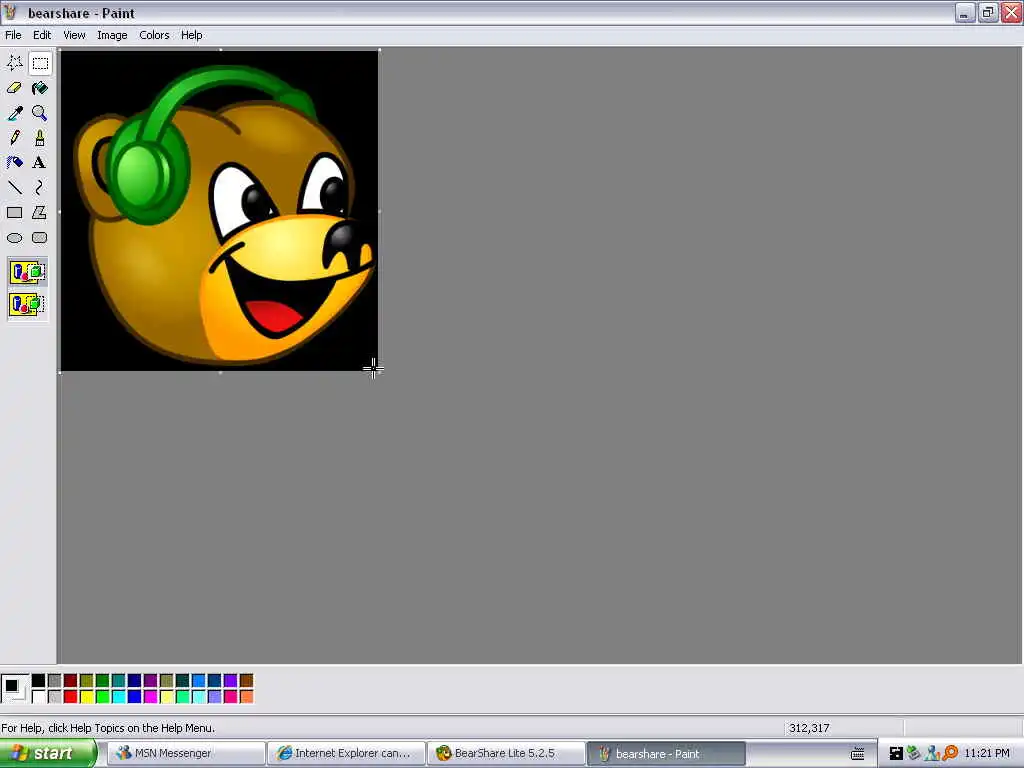Pick the orange color swatch

pos(246,697)
